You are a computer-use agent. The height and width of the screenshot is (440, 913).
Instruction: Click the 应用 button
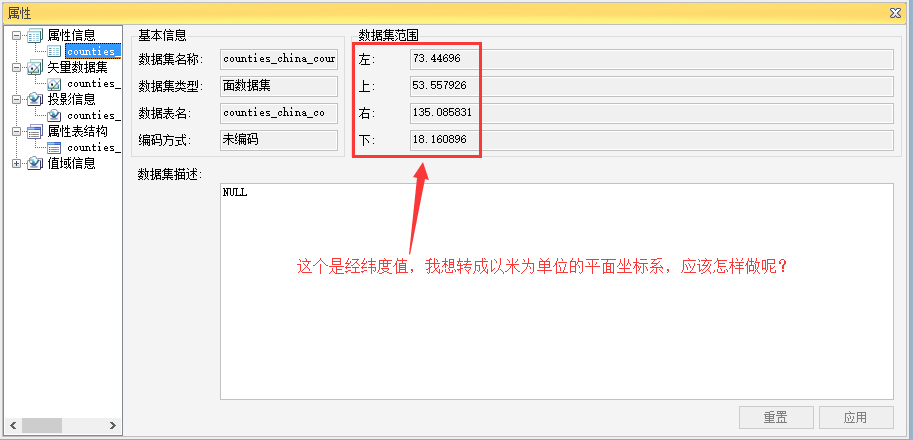tap(856, 417)
